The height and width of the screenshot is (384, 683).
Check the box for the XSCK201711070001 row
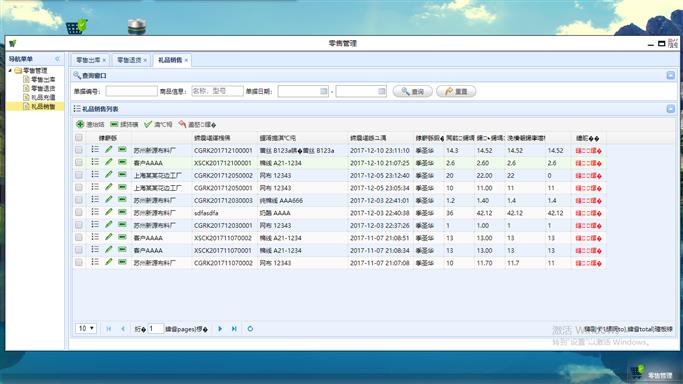tap(78, 250)
